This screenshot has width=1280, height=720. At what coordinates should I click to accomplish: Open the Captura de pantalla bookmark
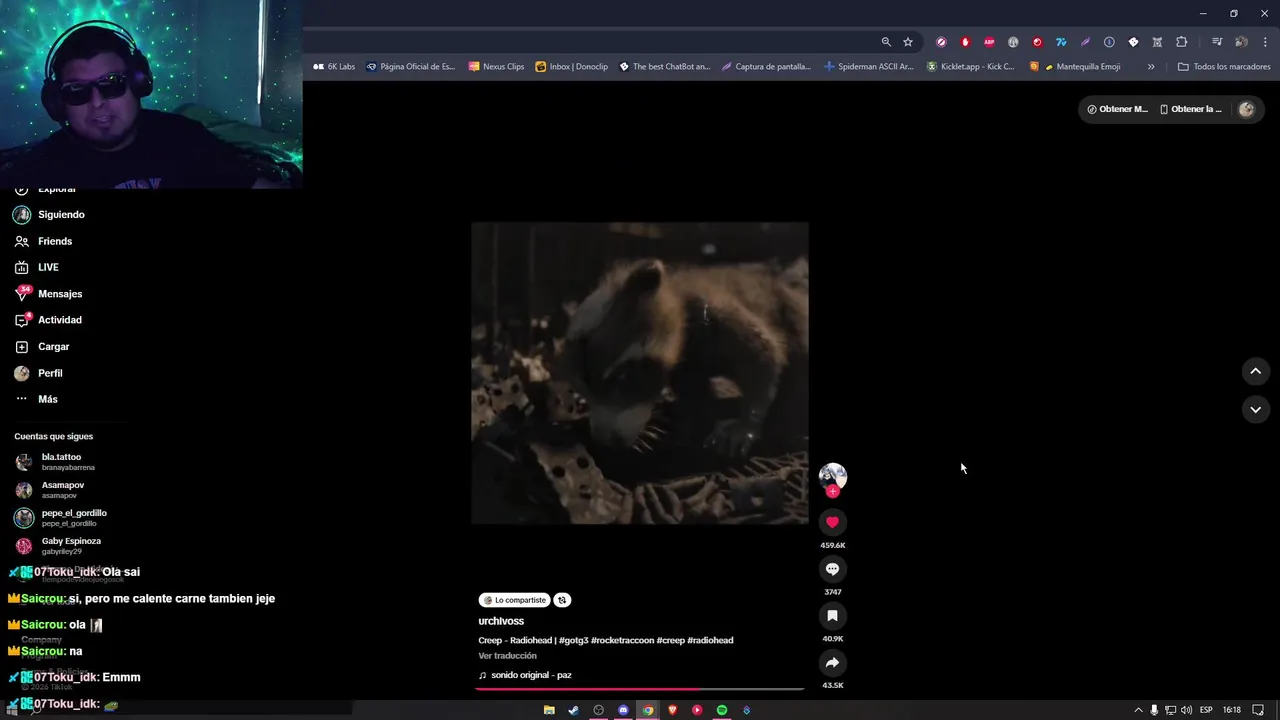pyautogui.click(x=766, y=67)
